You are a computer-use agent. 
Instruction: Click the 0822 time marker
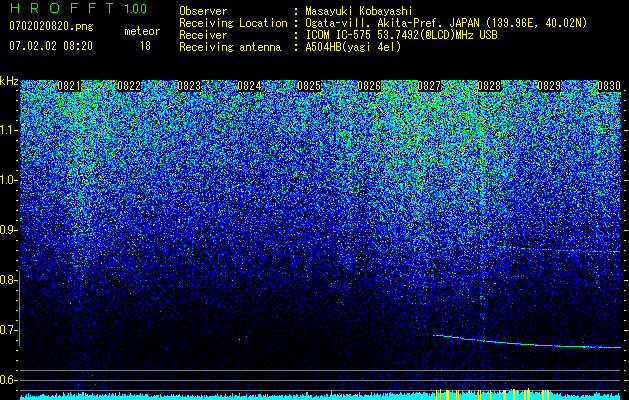point(129,86)
